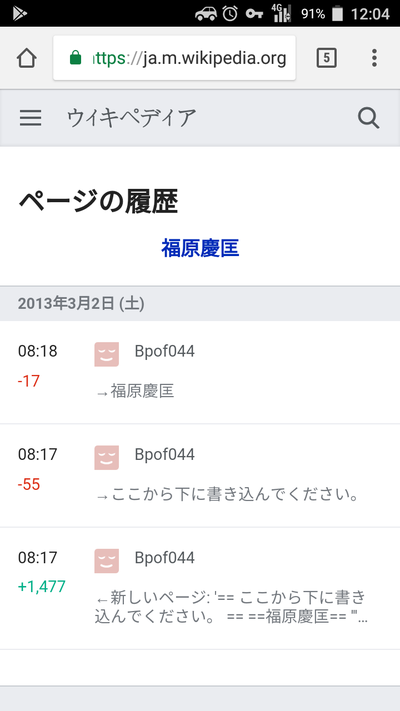
Task: Open Bpof044 user link in the 08:18 entry
Action: [165, 351]
